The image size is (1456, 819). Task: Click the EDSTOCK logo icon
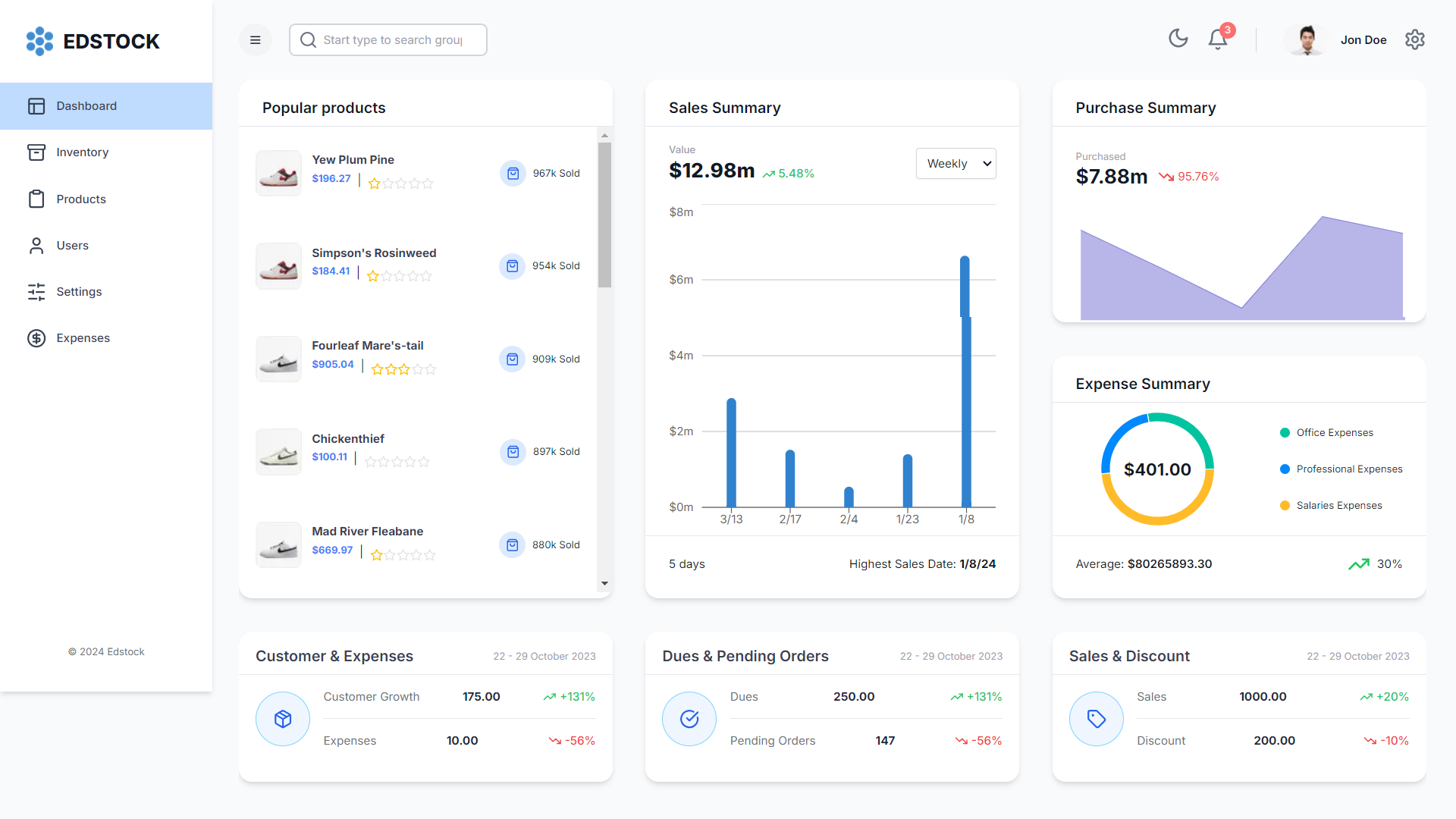[39, 41]
